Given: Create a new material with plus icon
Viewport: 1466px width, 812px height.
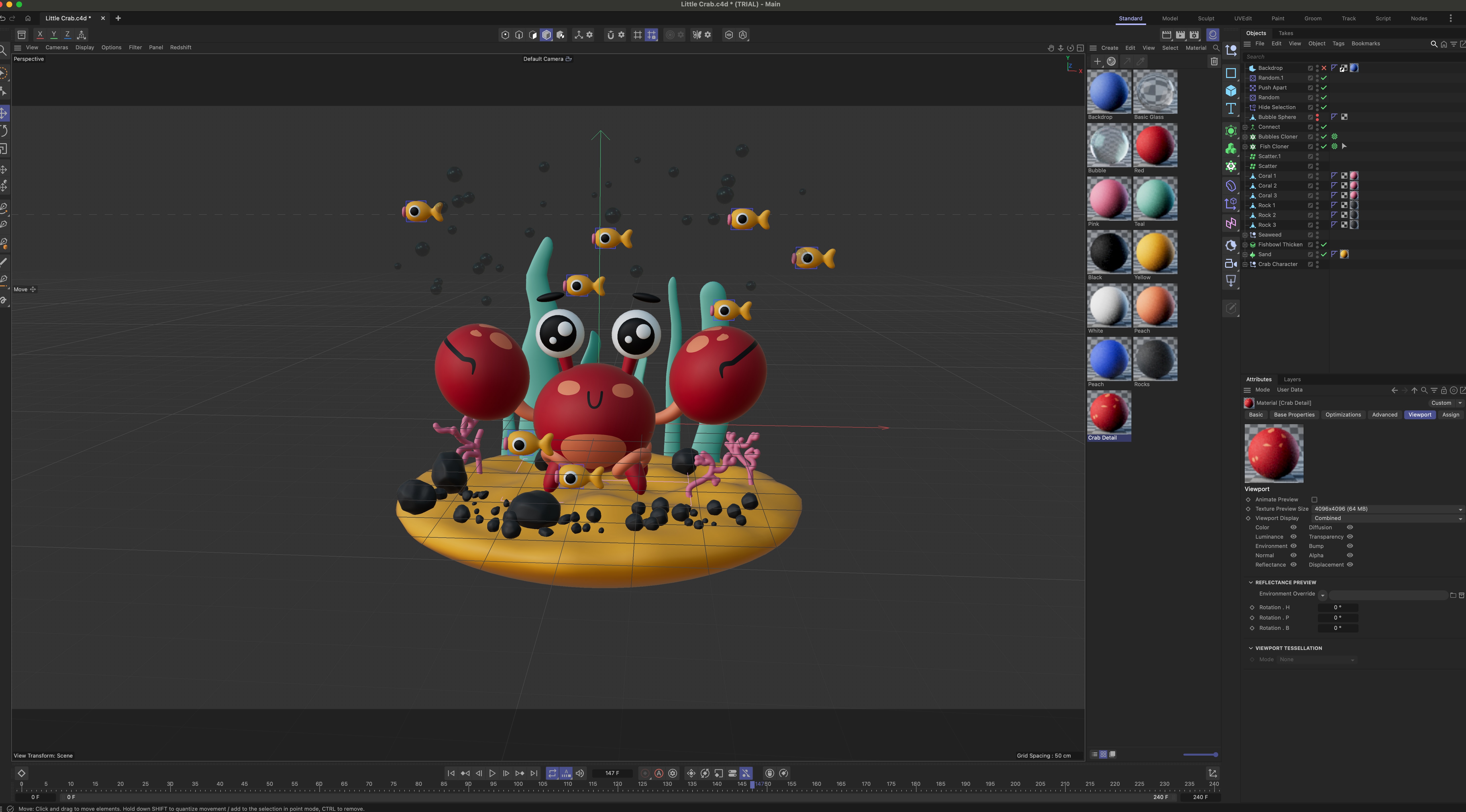Looking at the screenshot, I should (1097, 61).
